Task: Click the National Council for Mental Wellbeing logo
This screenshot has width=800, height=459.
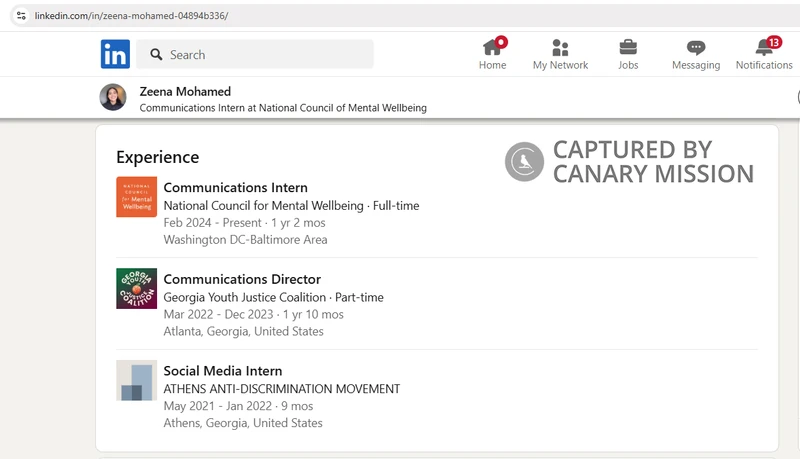Action: pyautogui.click(x=136, y=197)
